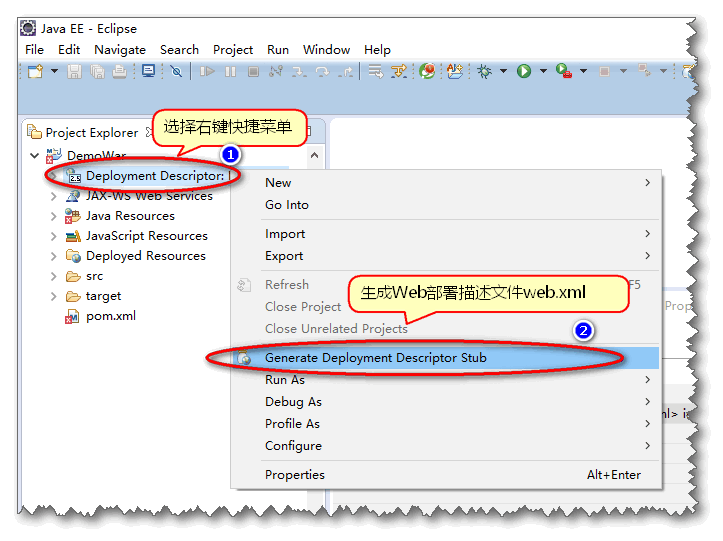Expand the JAX-WS Web Services node
Image resolution: width=723 pixels, height=541 pixels.
click(x=53, y=196)
